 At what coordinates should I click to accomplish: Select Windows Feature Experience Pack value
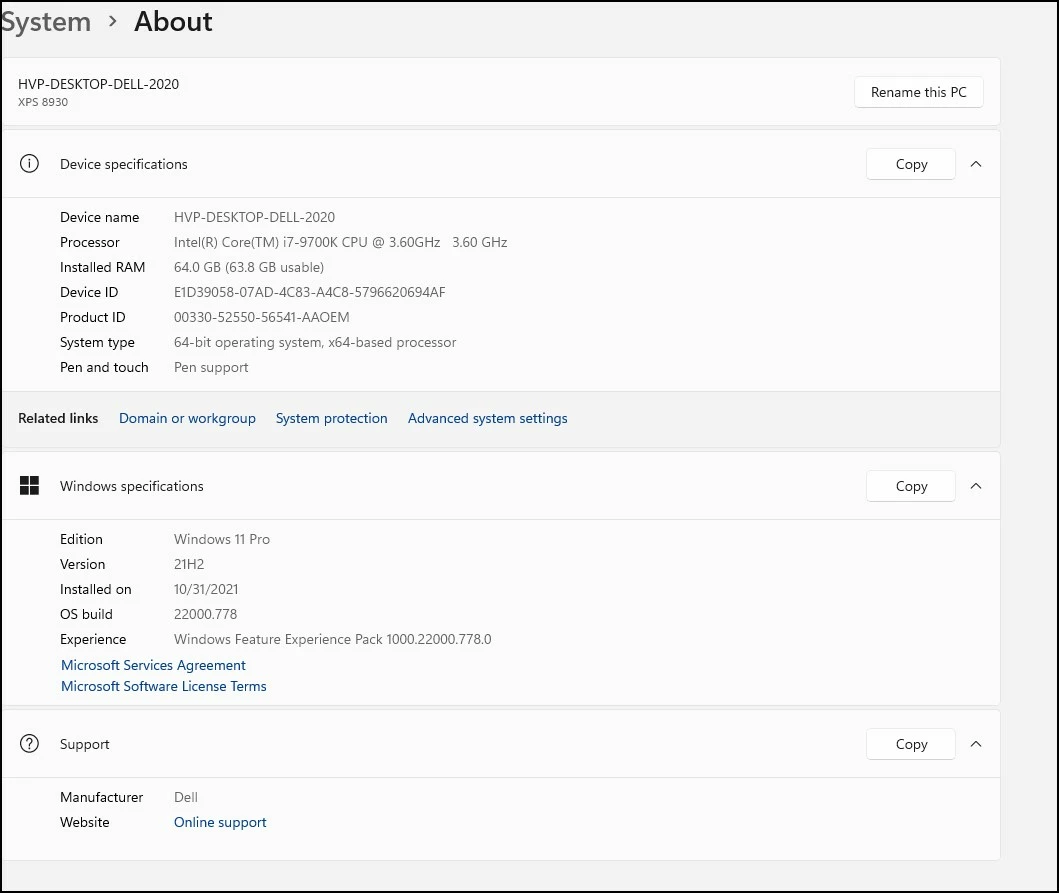pos(332,639)
